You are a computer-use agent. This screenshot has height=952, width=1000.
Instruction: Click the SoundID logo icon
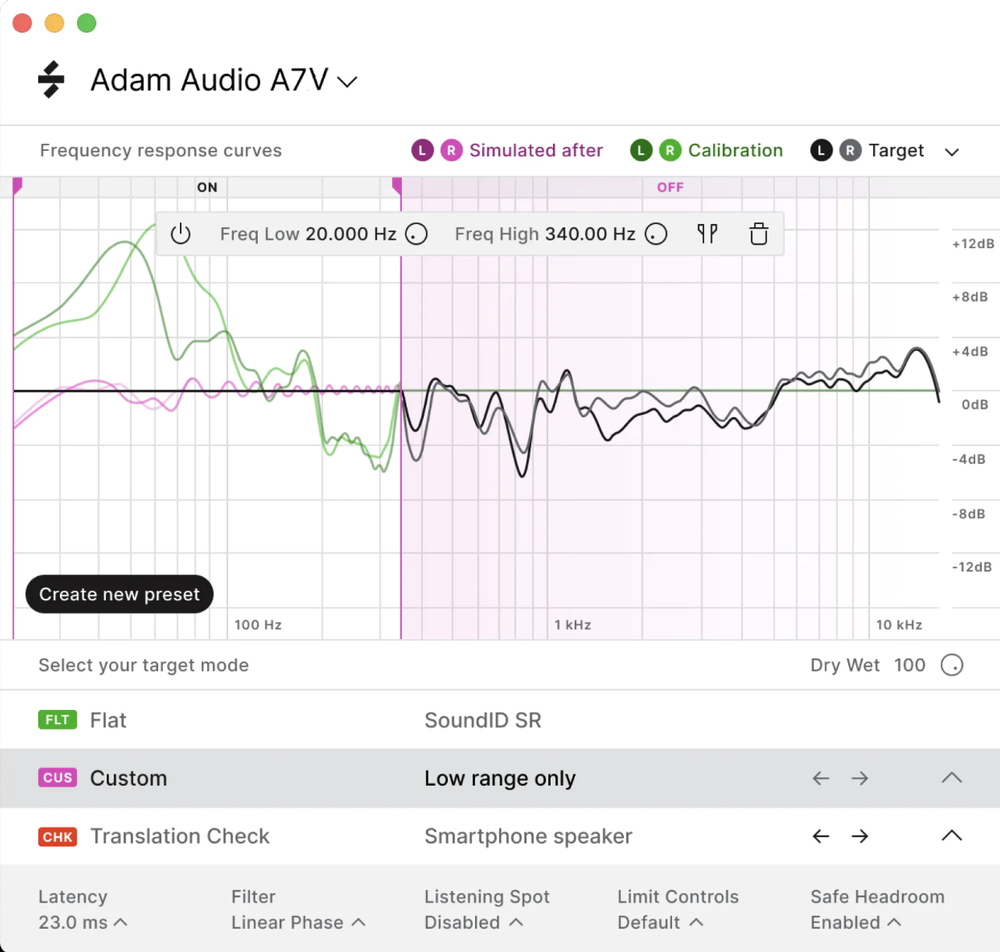click(x=51, y=80)
